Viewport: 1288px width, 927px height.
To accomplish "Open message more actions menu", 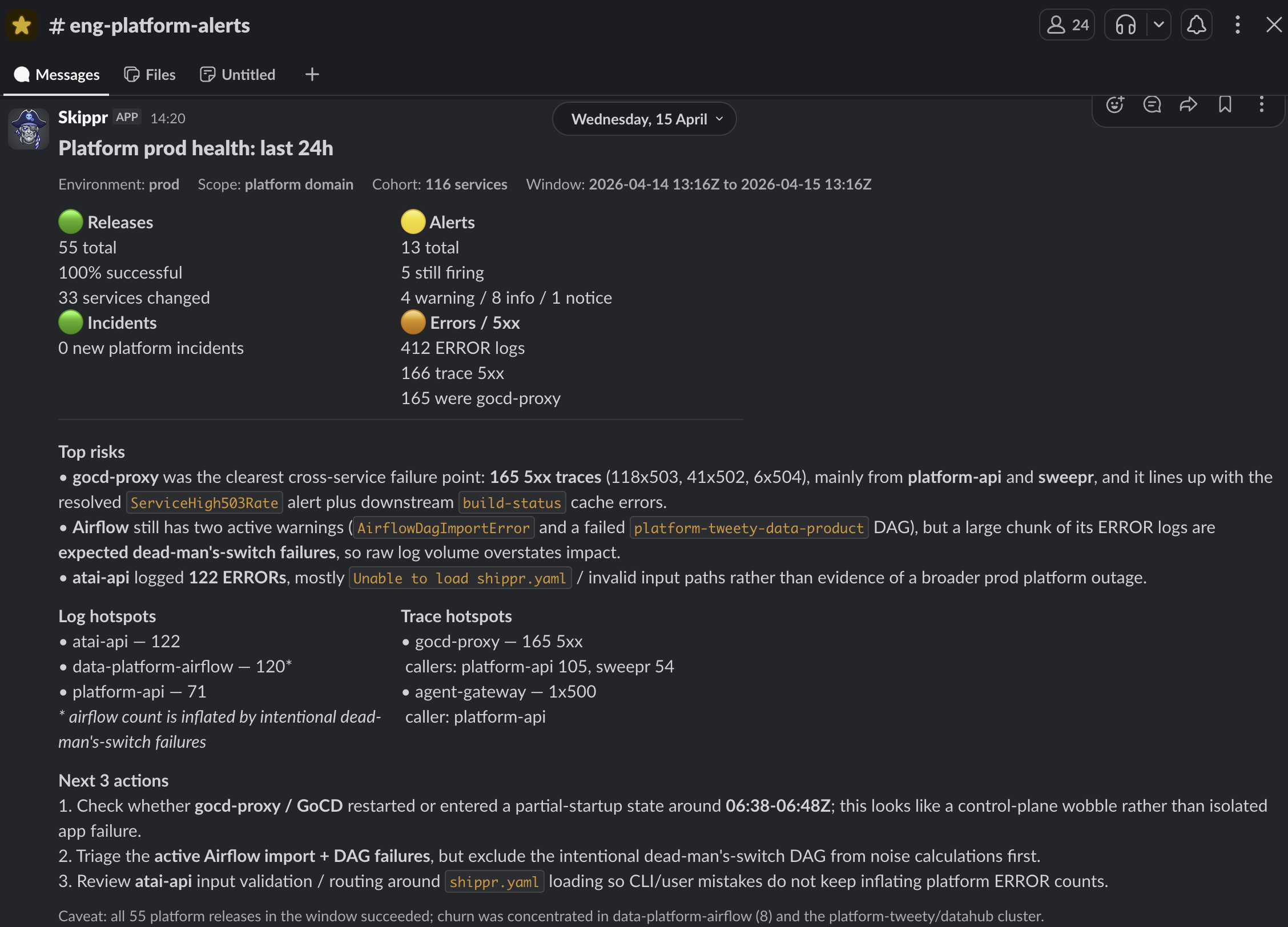I will click(x=1261, y=104).
